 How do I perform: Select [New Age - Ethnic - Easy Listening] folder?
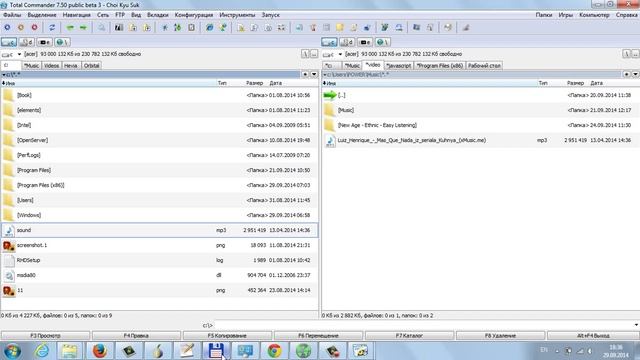click(480, 125)
